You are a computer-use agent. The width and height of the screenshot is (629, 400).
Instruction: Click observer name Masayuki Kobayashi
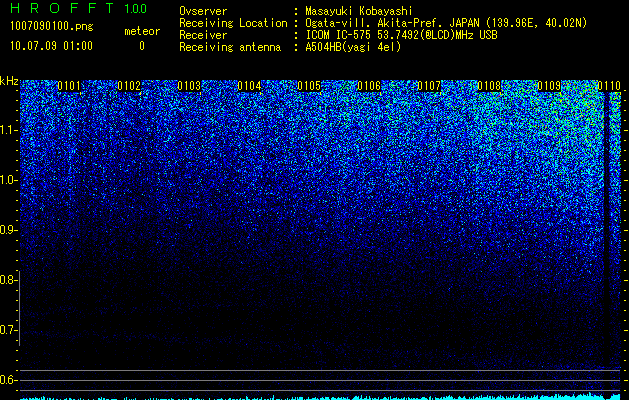pyautogui.click(x=359, y=12)
